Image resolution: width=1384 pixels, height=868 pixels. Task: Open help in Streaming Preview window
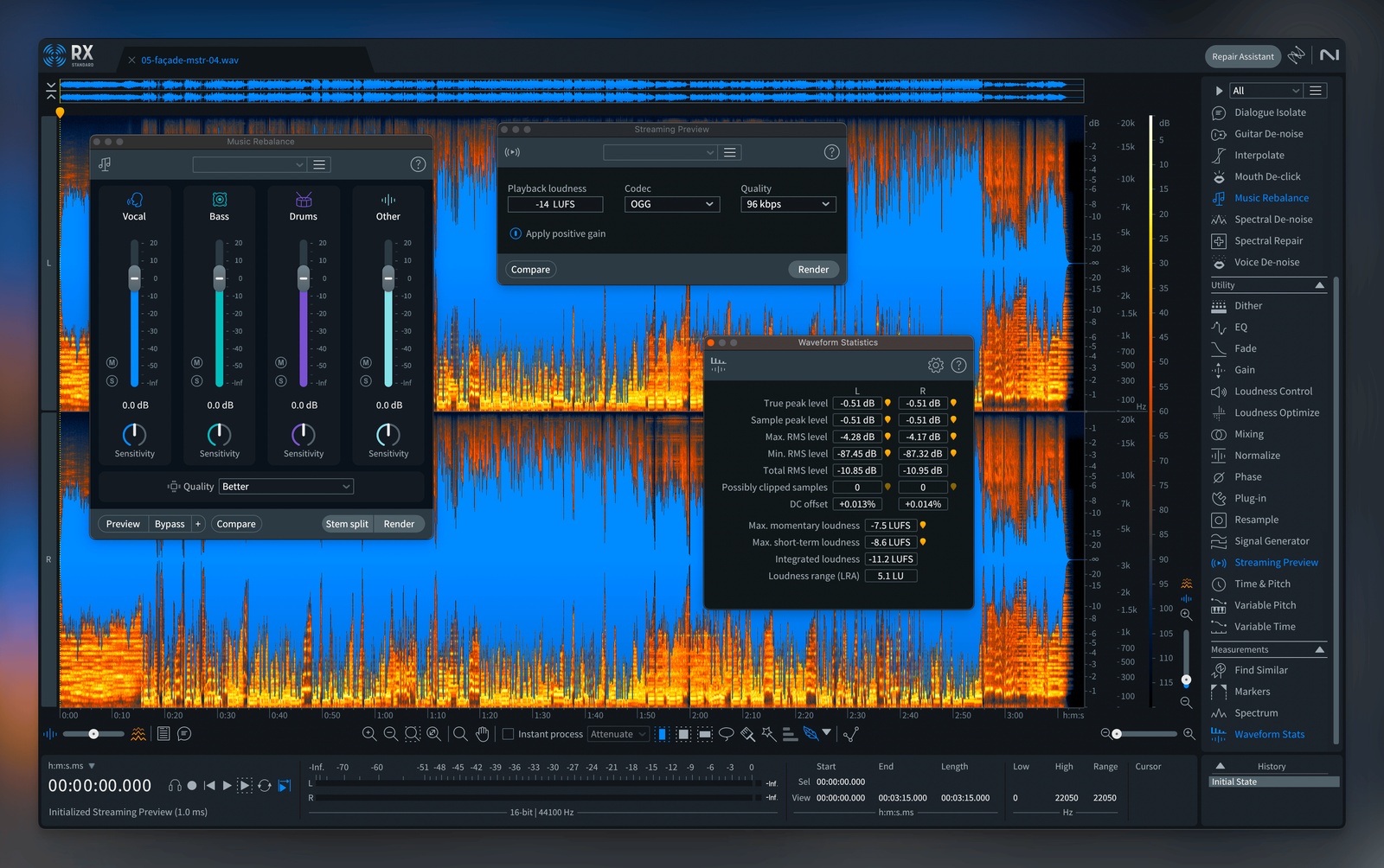(x=831, y=152)
